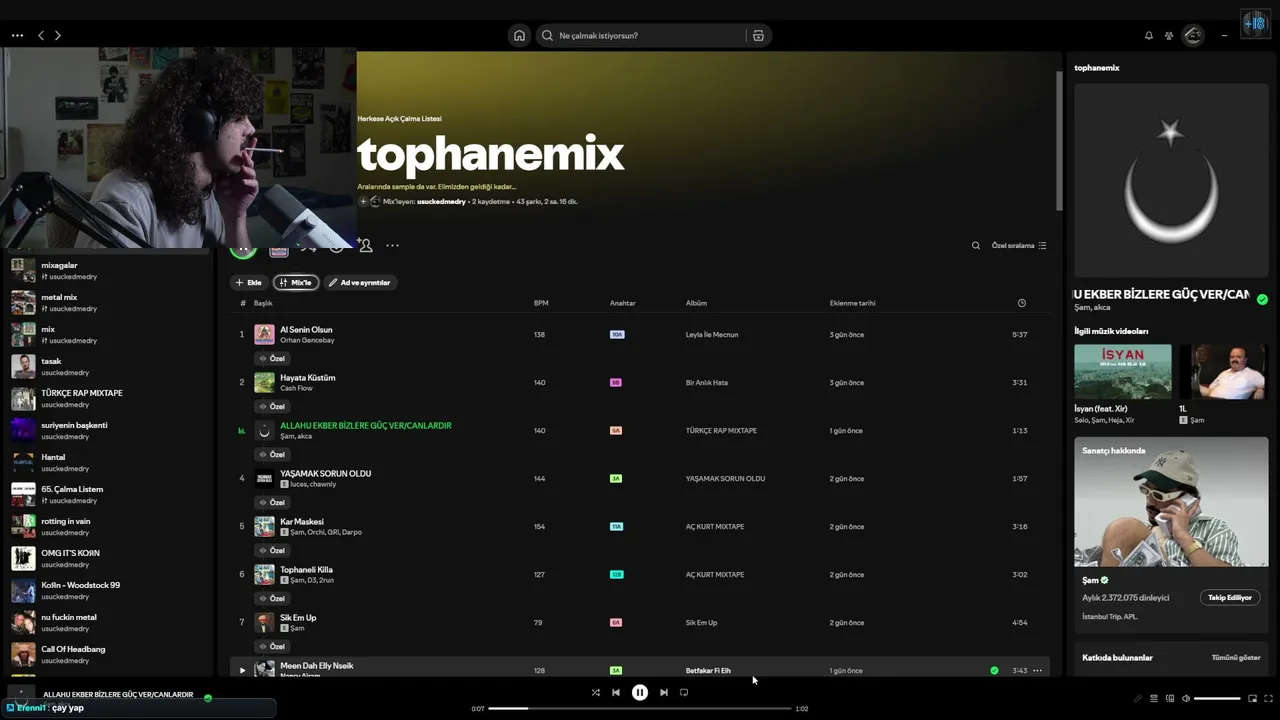
Task: Open artist link 'Cash Flow'
Action: [x=297, y=388]
